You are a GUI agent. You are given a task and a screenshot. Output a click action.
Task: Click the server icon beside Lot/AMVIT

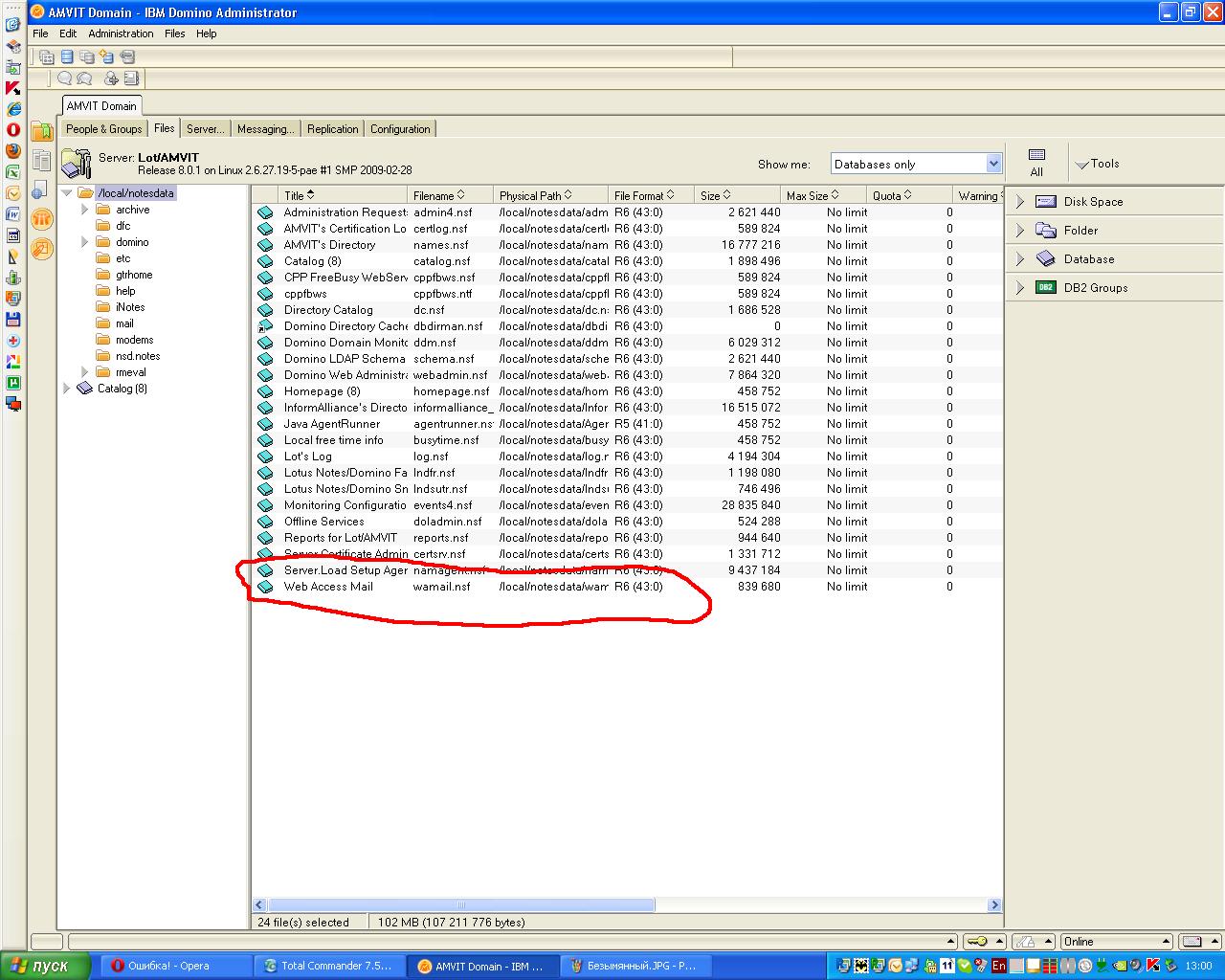tap(76, 164)
